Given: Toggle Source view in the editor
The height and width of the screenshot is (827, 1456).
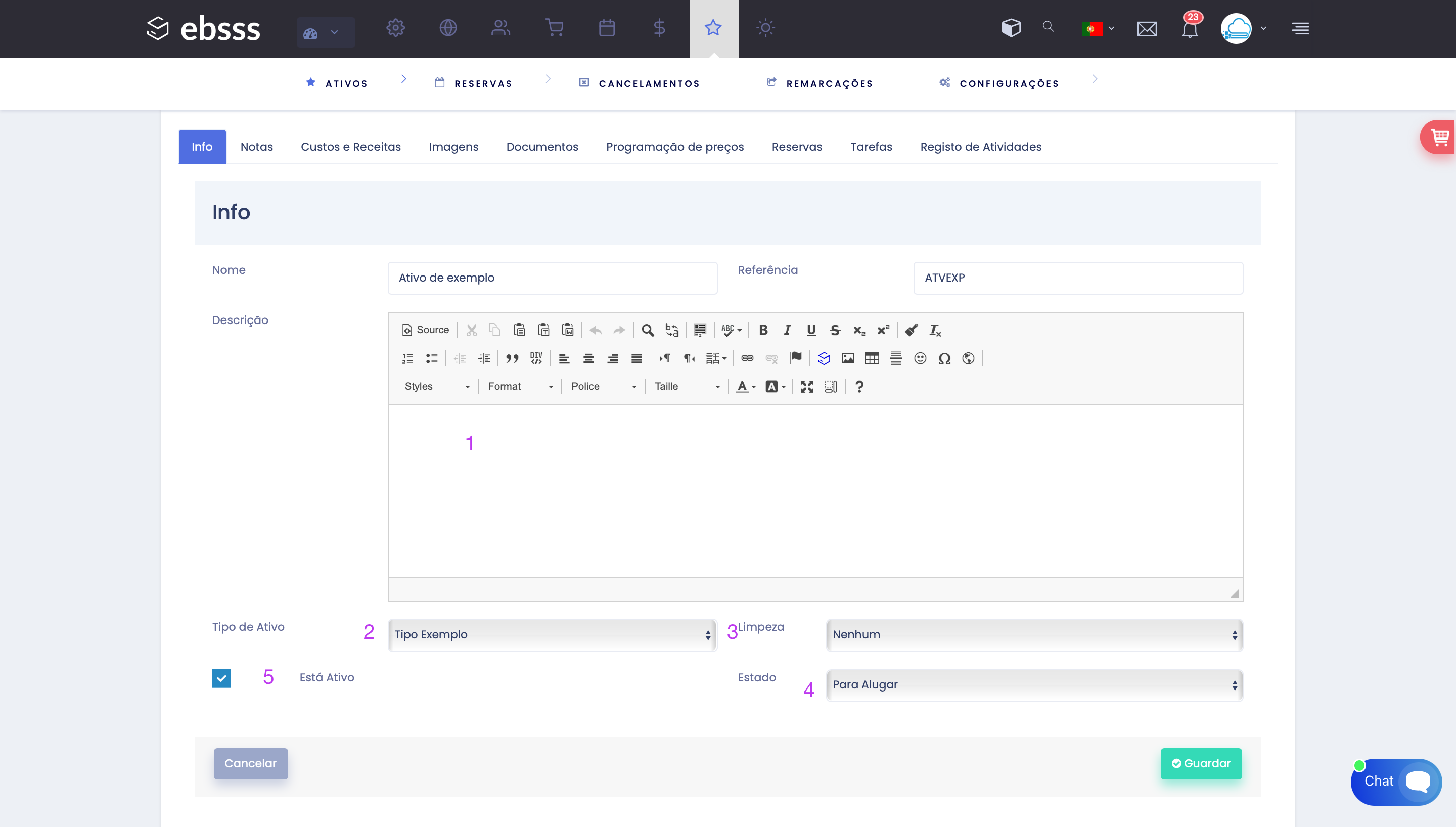Looking at the screenshot, I should (425, 330).
